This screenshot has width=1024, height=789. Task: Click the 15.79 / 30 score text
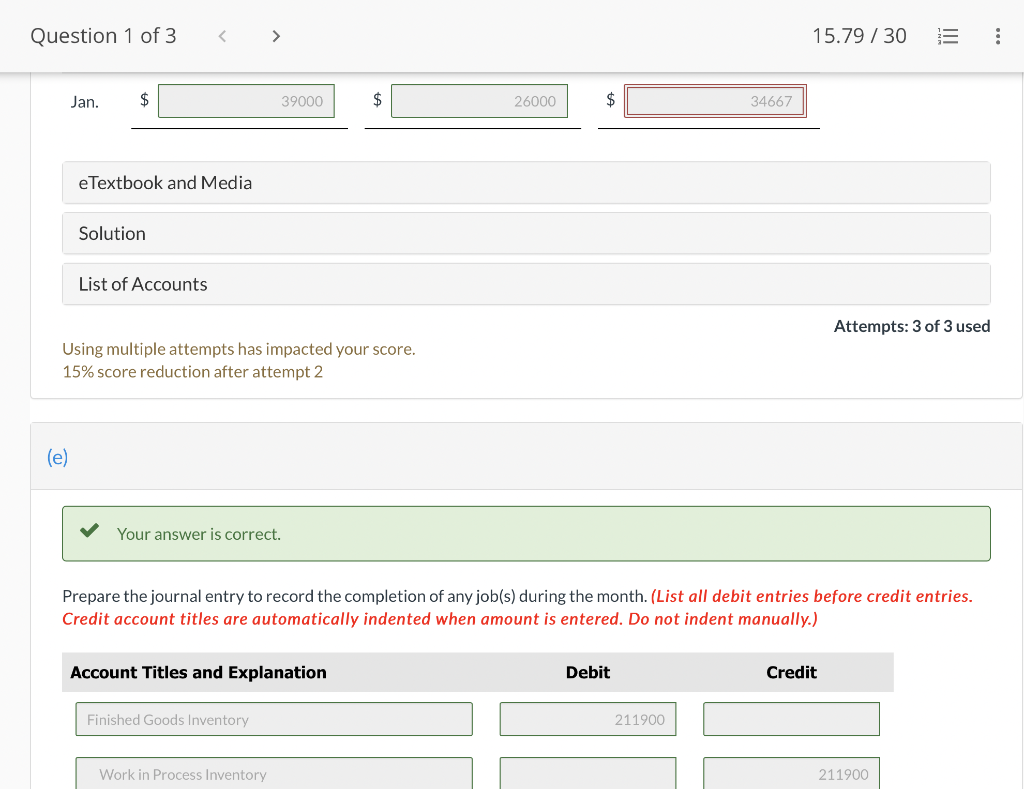click(859, 36)
